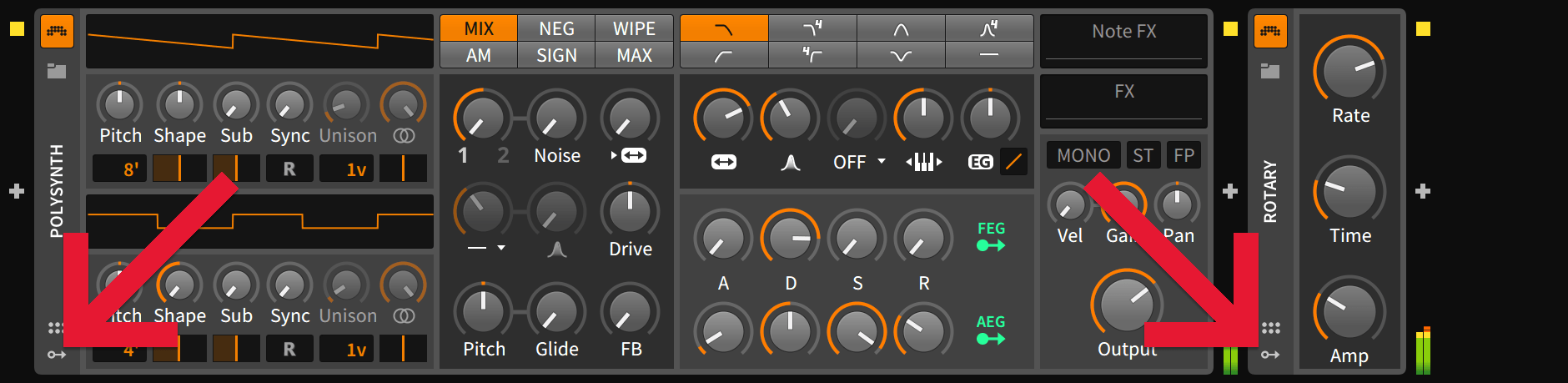Expand the FX slot
The width and height of the screenshot is (1568, 383).
[x=1123, y=101]
